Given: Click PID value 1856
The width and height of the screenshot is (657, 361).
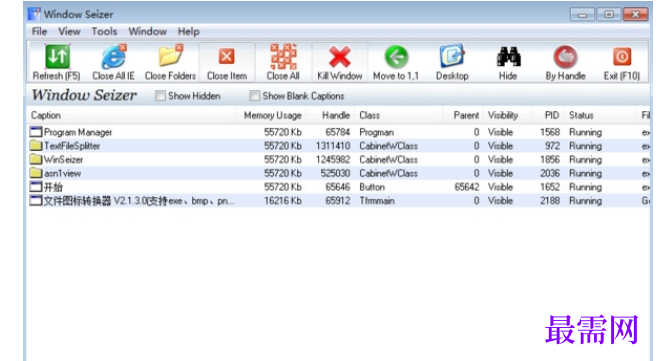Looking at the screenshot, I should coord(550,160).
